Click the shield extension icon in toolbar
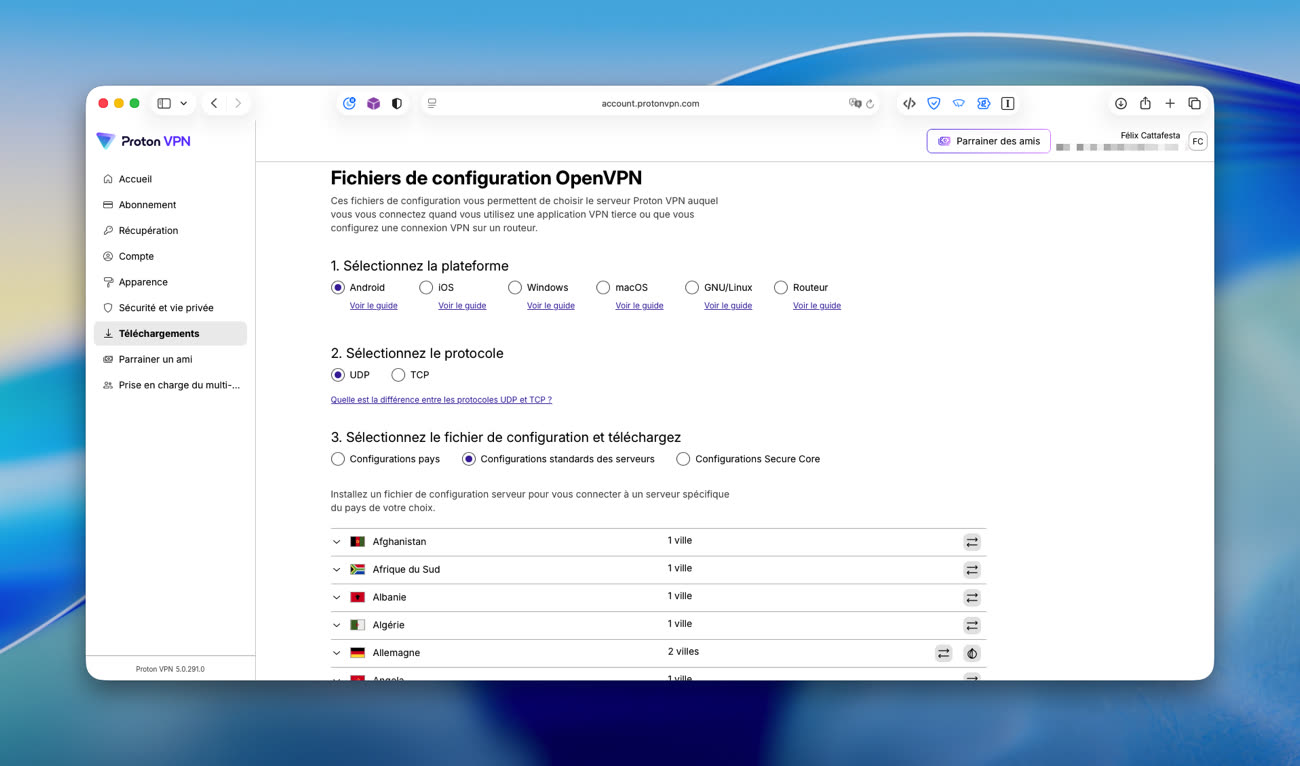The height and width of the screenshot is (766, 1300). pos(933,103)
